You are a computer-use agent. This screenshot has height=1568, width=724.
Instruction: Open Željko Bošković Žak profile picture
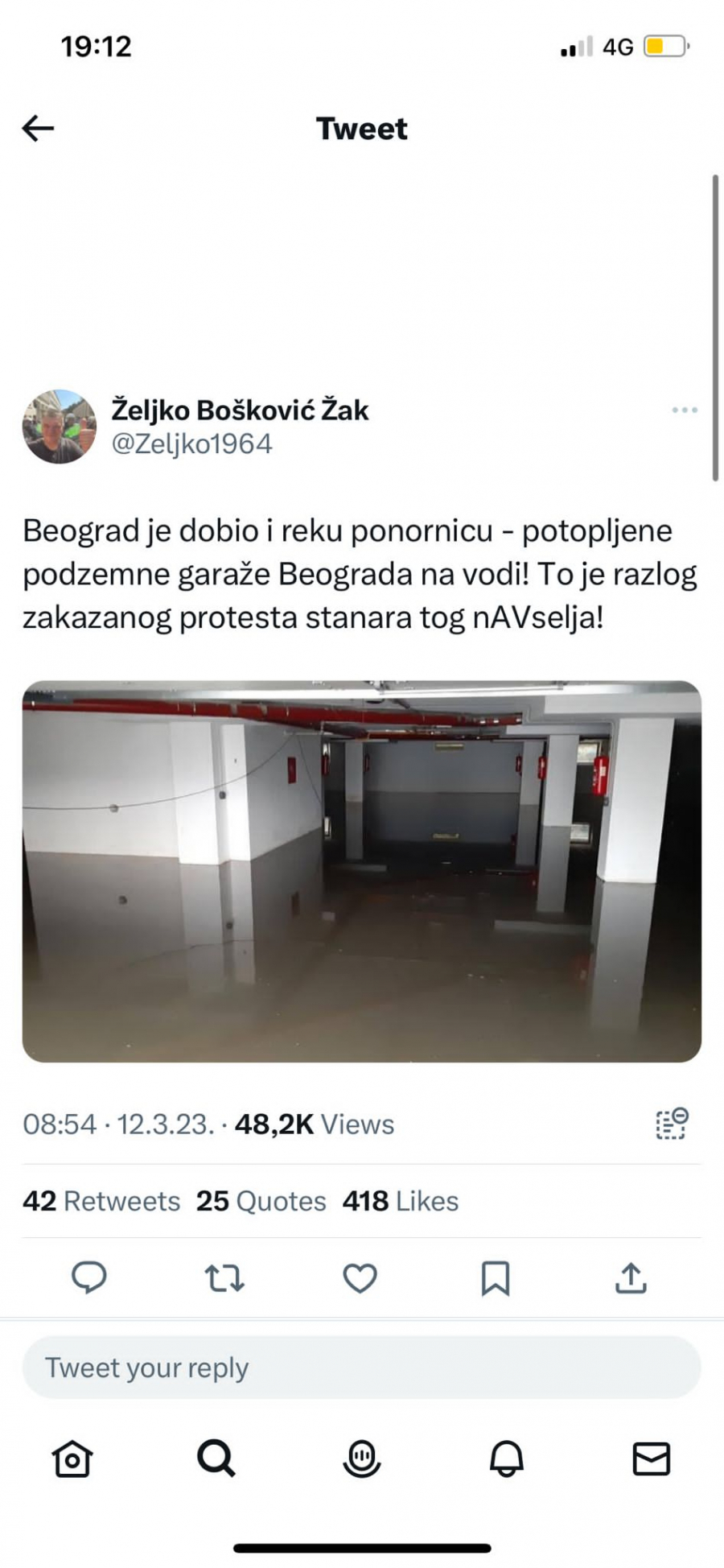point(59,427)
